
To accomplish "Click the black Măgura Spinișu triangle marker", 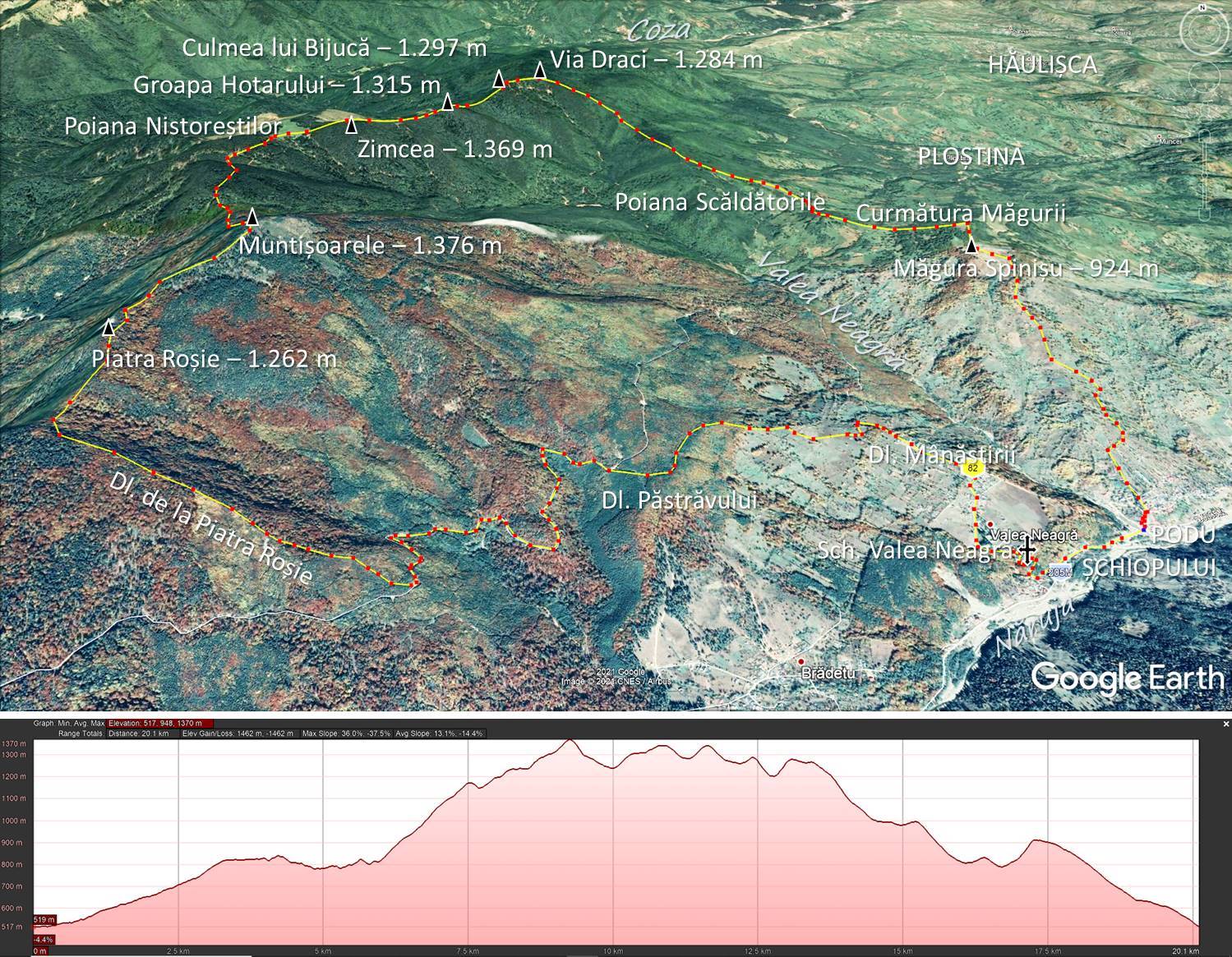I will click(x=971, y=246).
